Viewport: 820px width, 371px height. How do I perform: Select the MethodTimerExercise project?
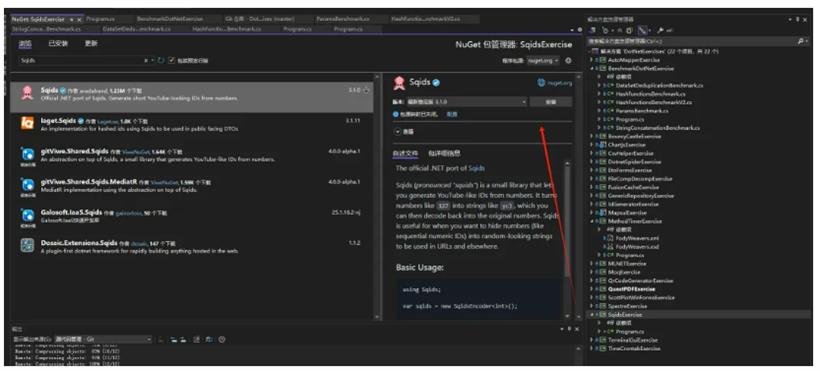(x=634, y=221)
